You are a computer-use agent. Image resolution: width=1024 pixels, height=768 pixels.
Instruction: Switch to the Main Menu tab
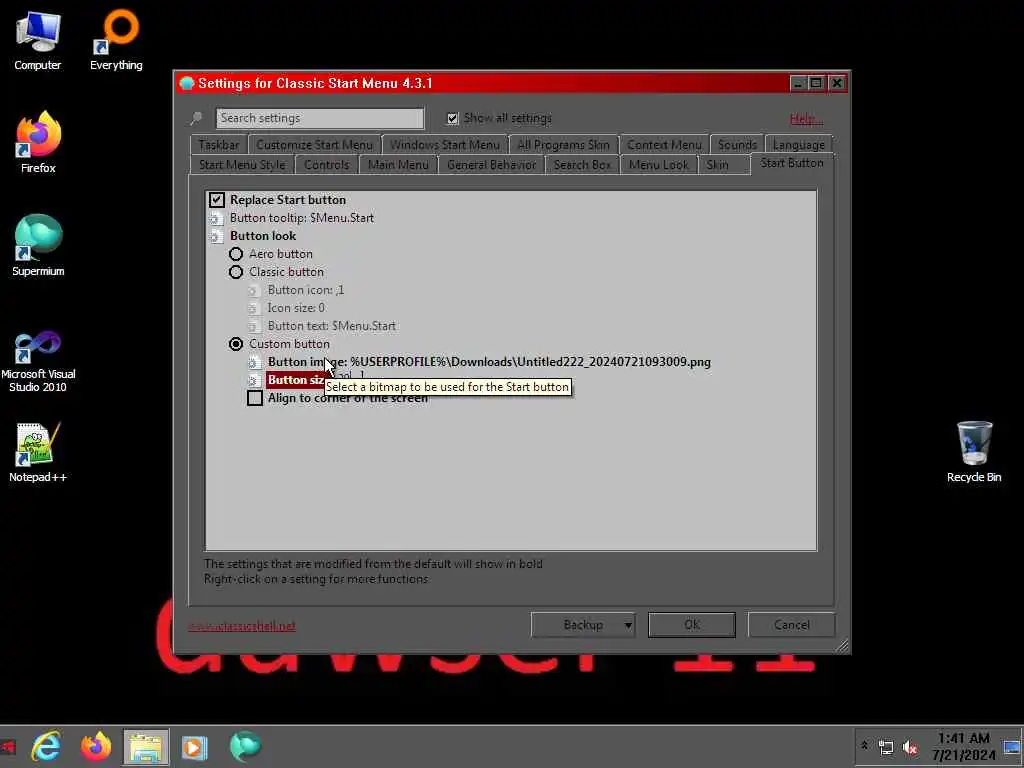point(398,165)
